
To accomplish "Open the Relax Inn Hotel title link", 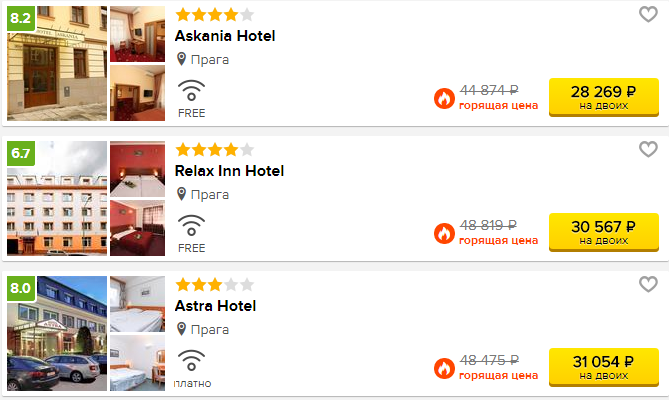I will click(x=229, y=171).
